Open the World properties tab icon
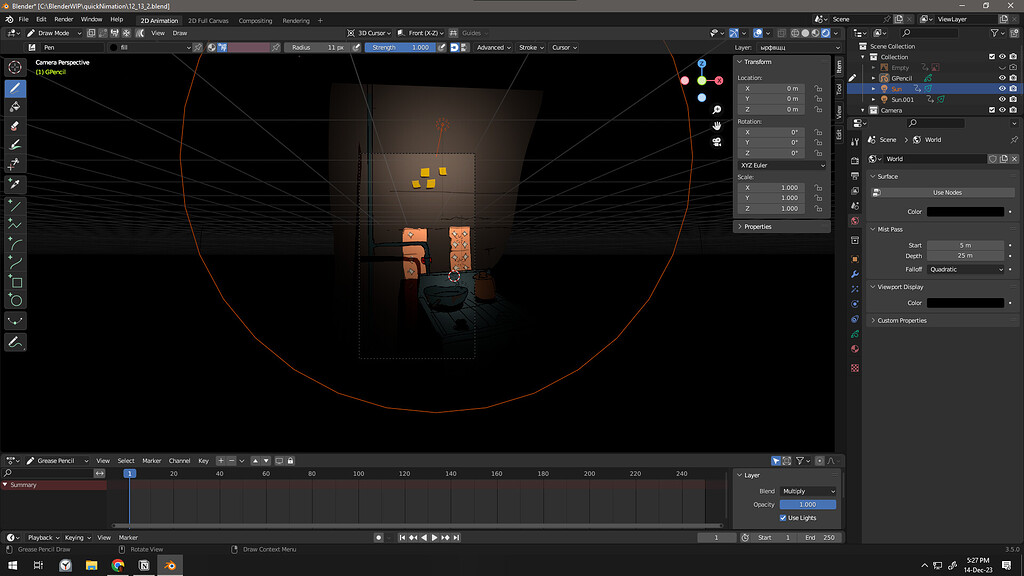The width and height of the screenshot is (1024, 576). click(855, 221)
